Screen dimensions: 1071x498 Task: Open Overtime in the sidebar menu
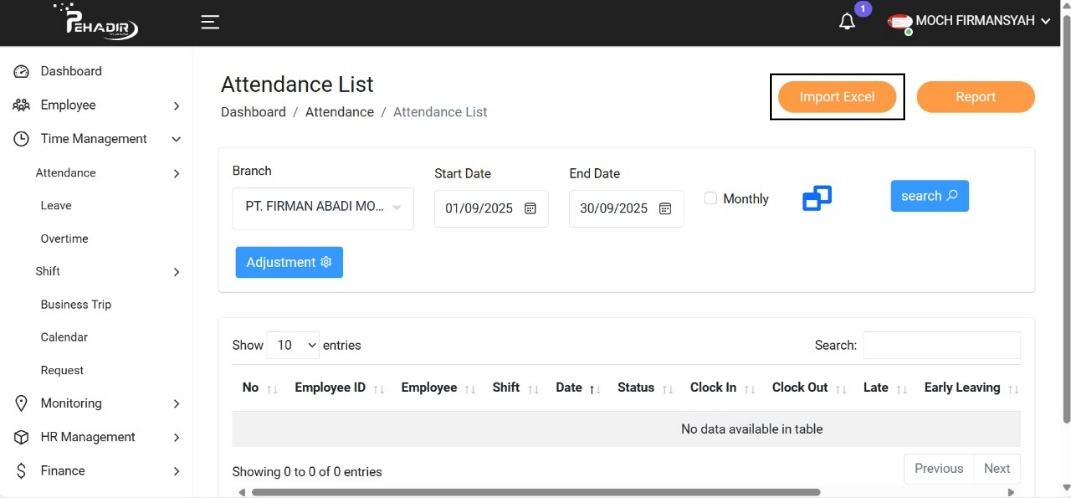pyautogui.click(x=64, y=239)
